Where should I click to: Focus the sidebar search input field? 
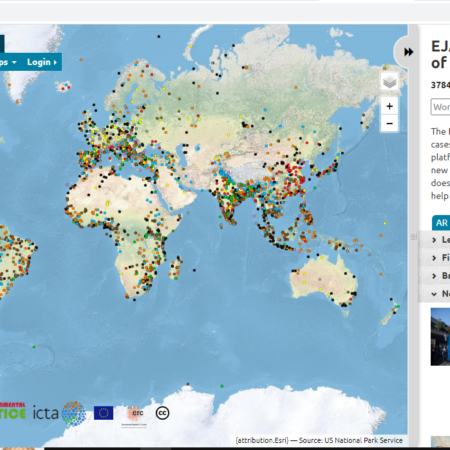point(440,107)
